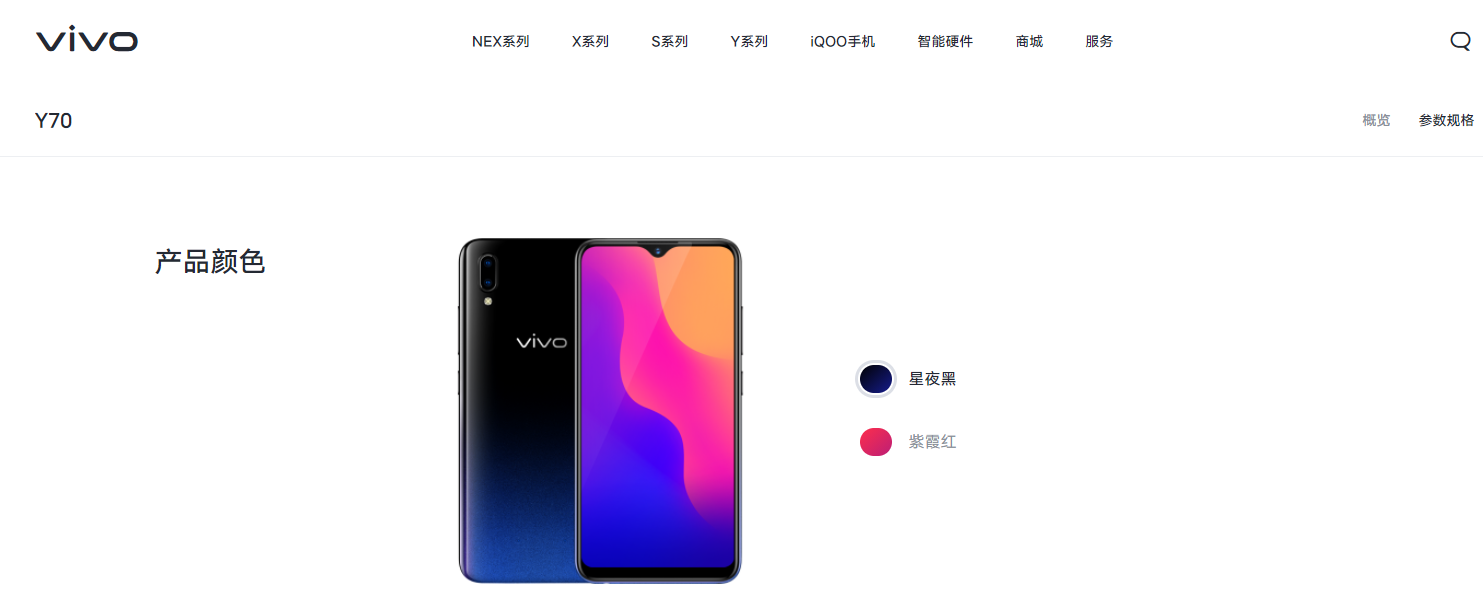Click the 产品颜色 section heading
The height and width of the screenshot is (605, 1483).
pyautogui.click(x=210, y=262)
